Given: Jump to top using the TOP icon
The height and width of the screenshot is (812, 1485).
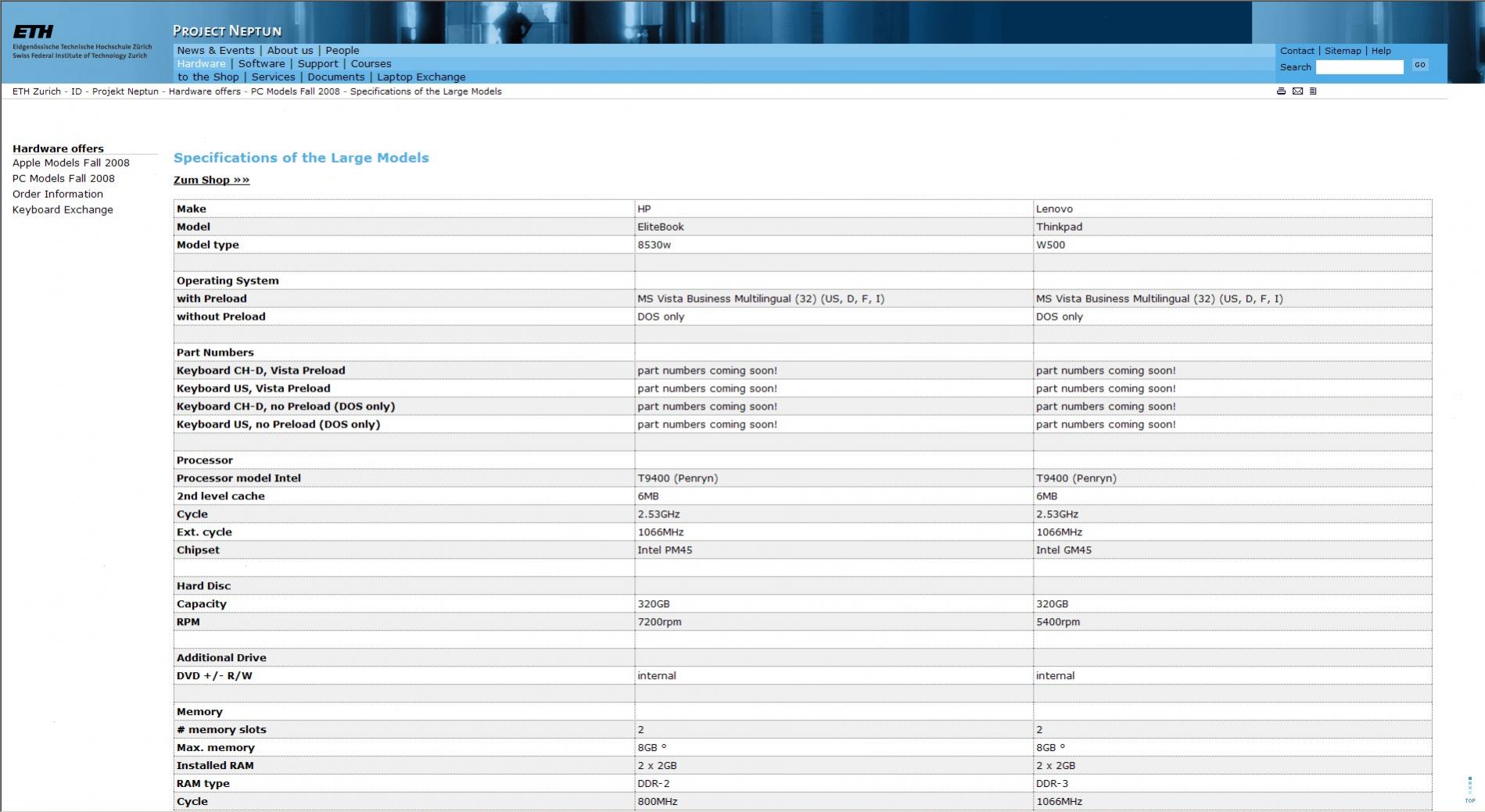Looking at the screenshot, I should pos(1469,789).
